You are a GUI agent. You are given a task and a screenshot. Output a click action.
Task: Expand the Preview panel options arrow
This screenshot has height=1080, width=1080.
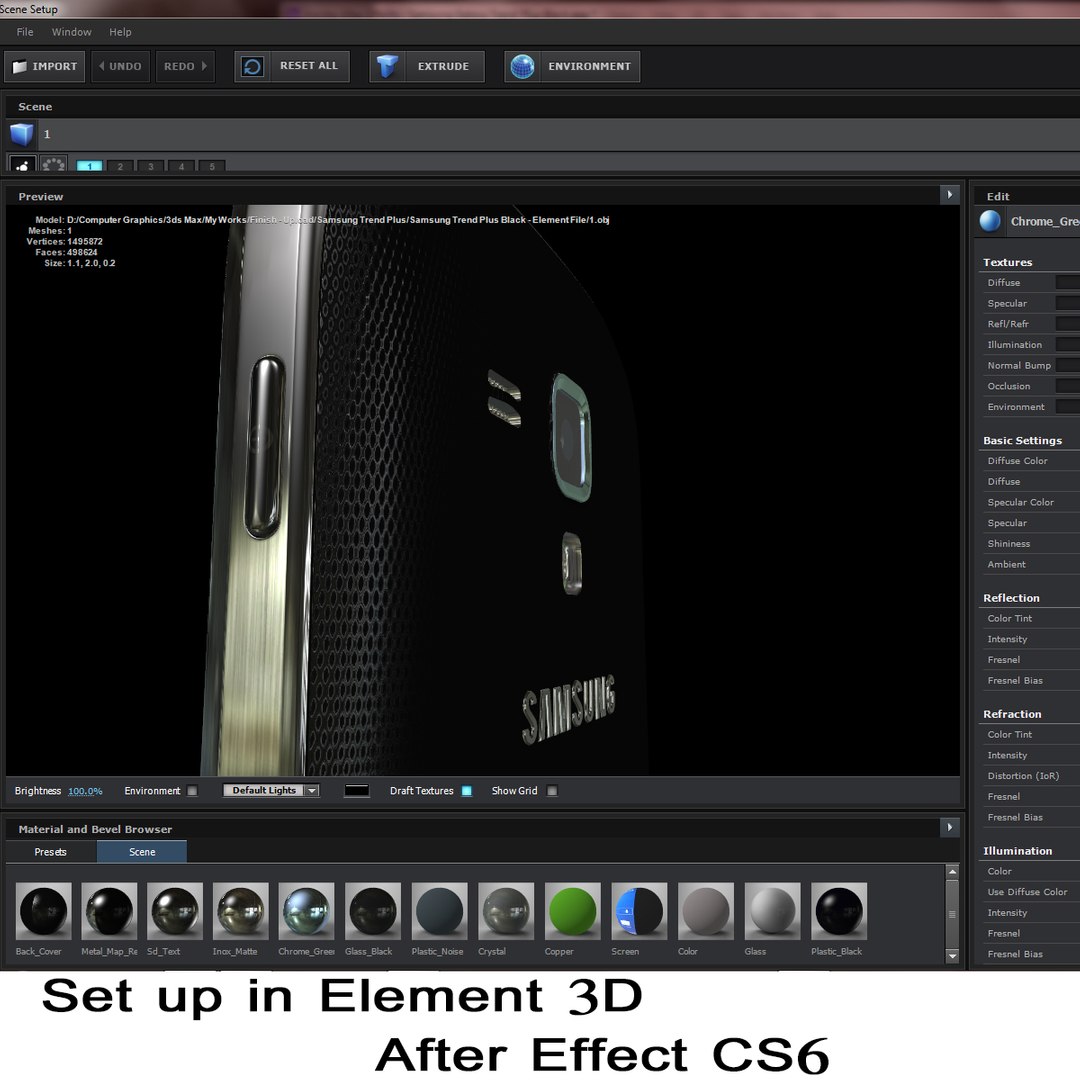[x=950, y=195]
